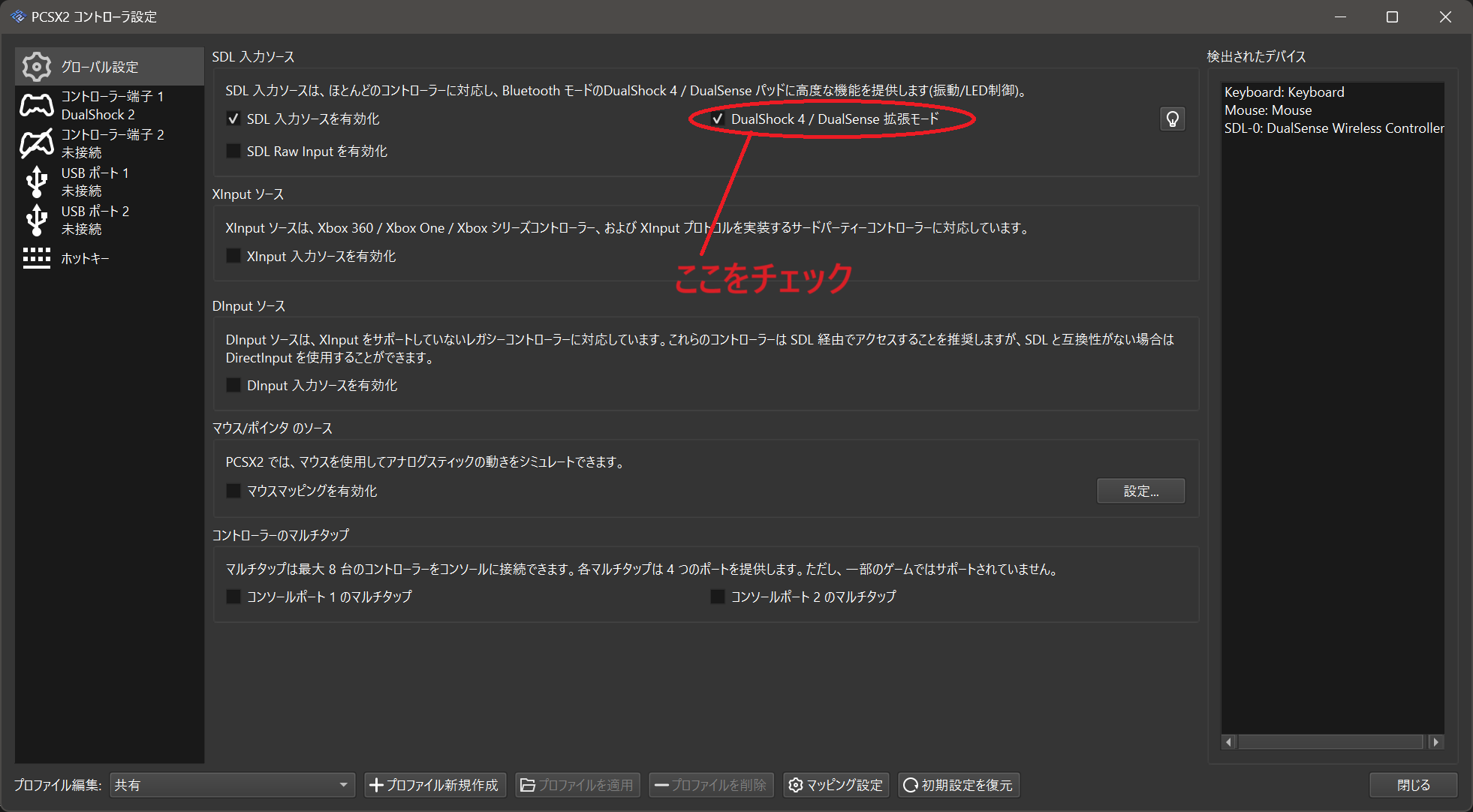Enable DInput 入力ソースを有効化
Screen dimensions: 1473x812
(233, 386)
